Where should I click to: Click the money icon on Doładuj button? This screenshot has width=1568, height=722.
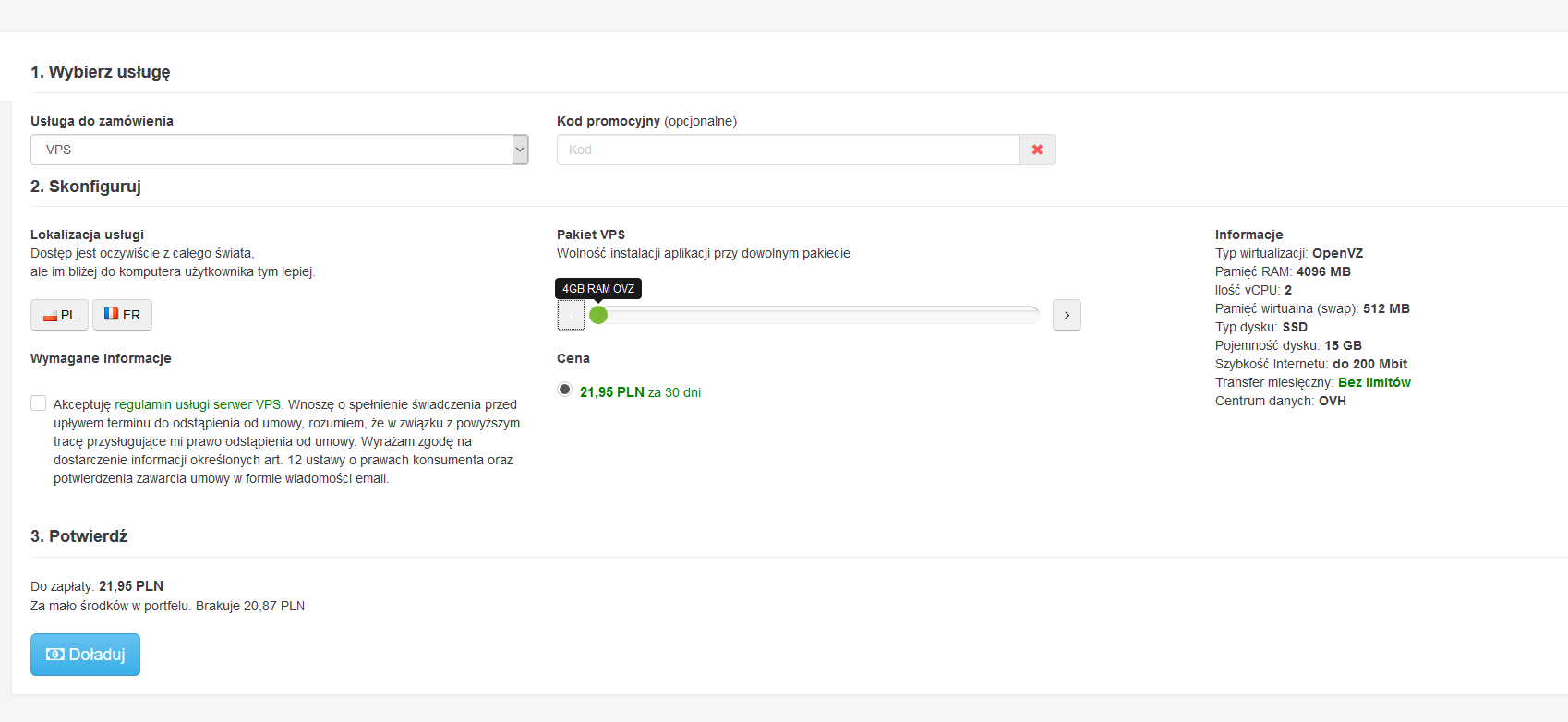pos(55,655)
